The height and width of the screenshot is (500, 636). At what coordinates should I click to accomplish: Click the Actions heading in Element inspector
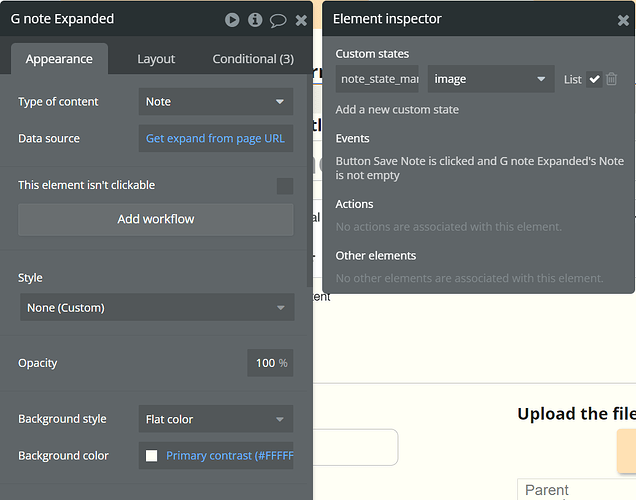[354, 204]
